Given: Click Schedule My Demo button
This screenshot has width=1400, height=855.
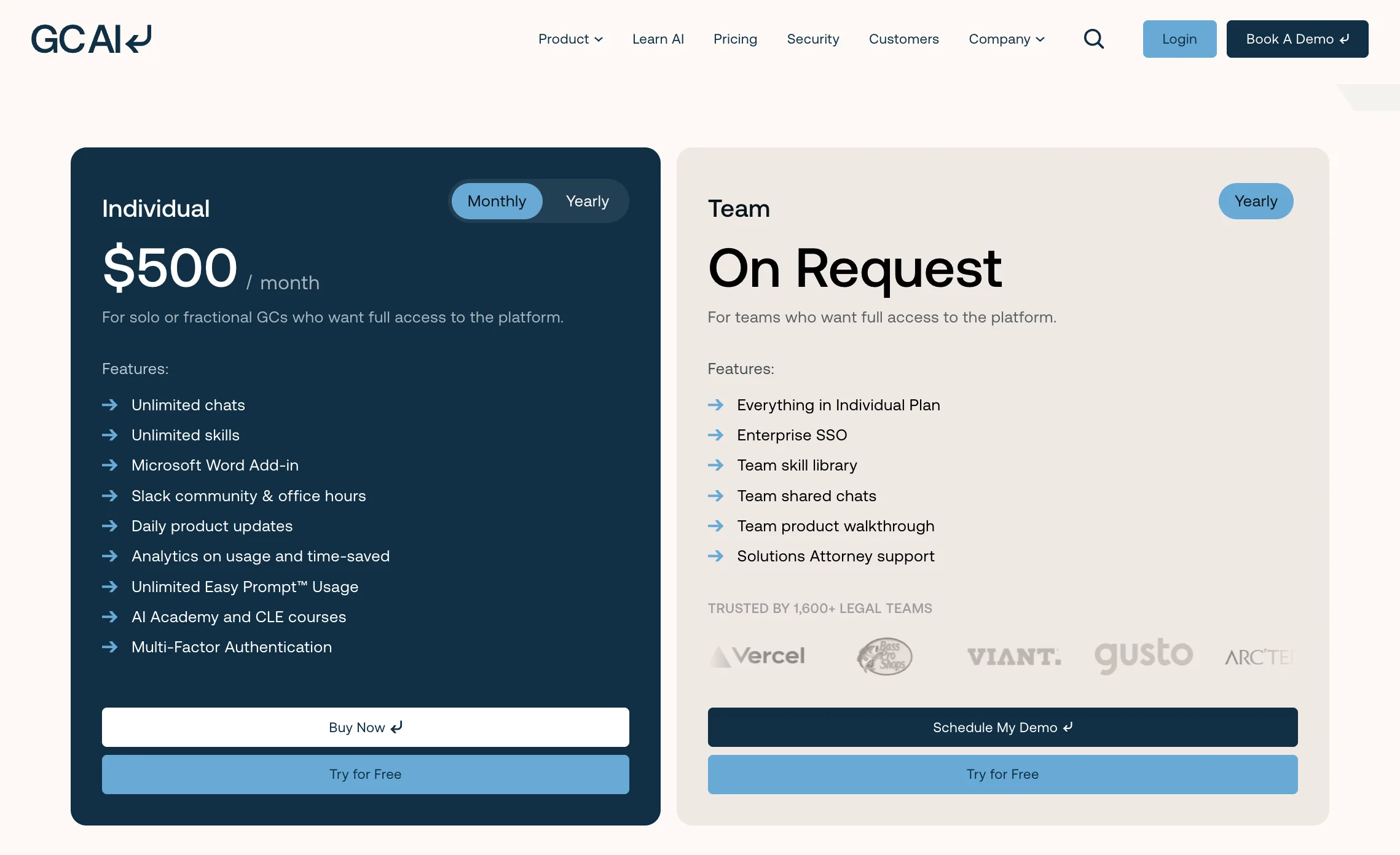Looking at the screenshot, I should [1002, 727].
